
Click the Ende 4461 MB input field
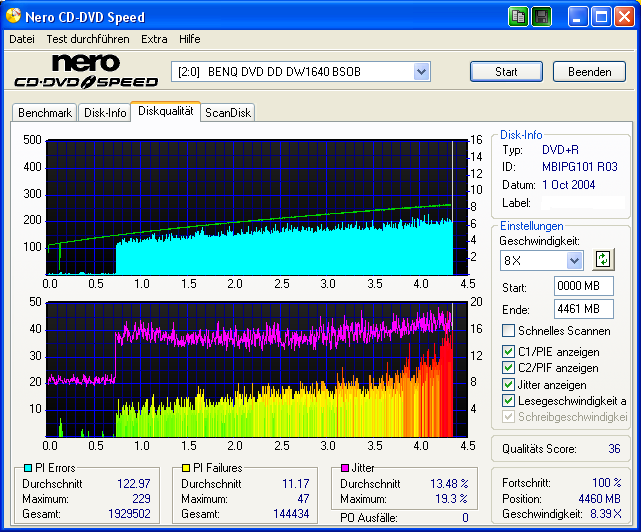pyautogui.click(x=583, y=309)
